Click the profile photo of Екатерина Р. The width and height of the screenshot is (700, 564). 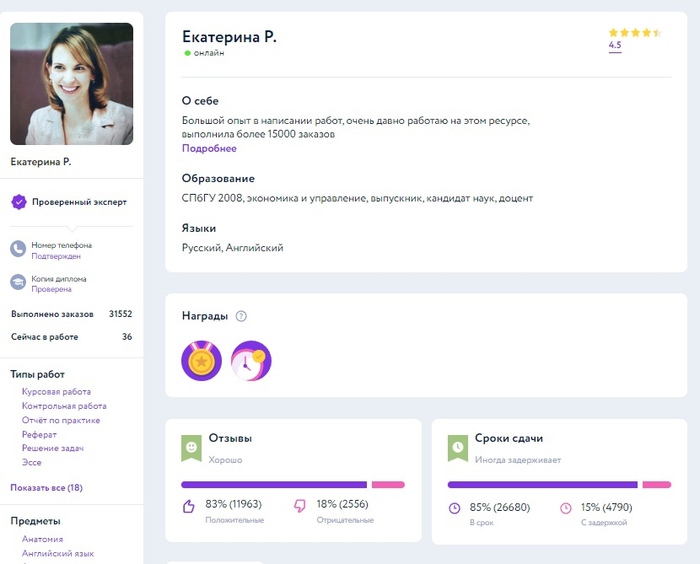click(x=71, y=84)
